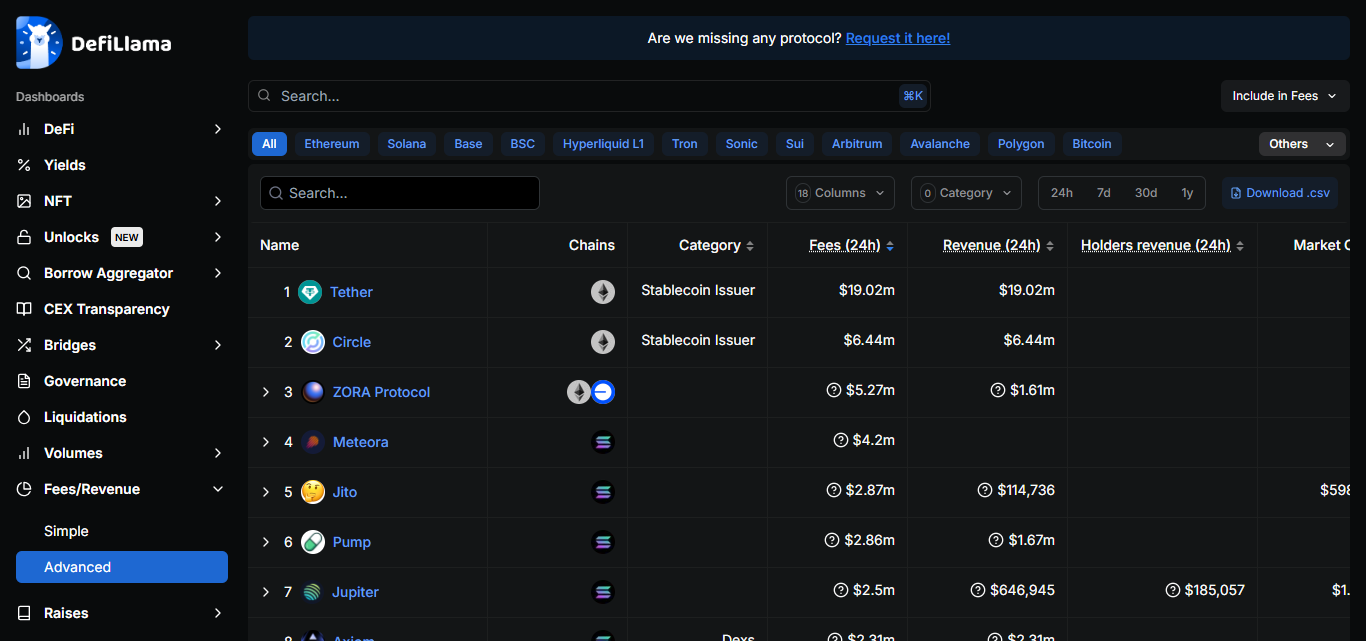Click the Circle protocol logo
The image size is (1366, 641).
(x=313, y=342)
